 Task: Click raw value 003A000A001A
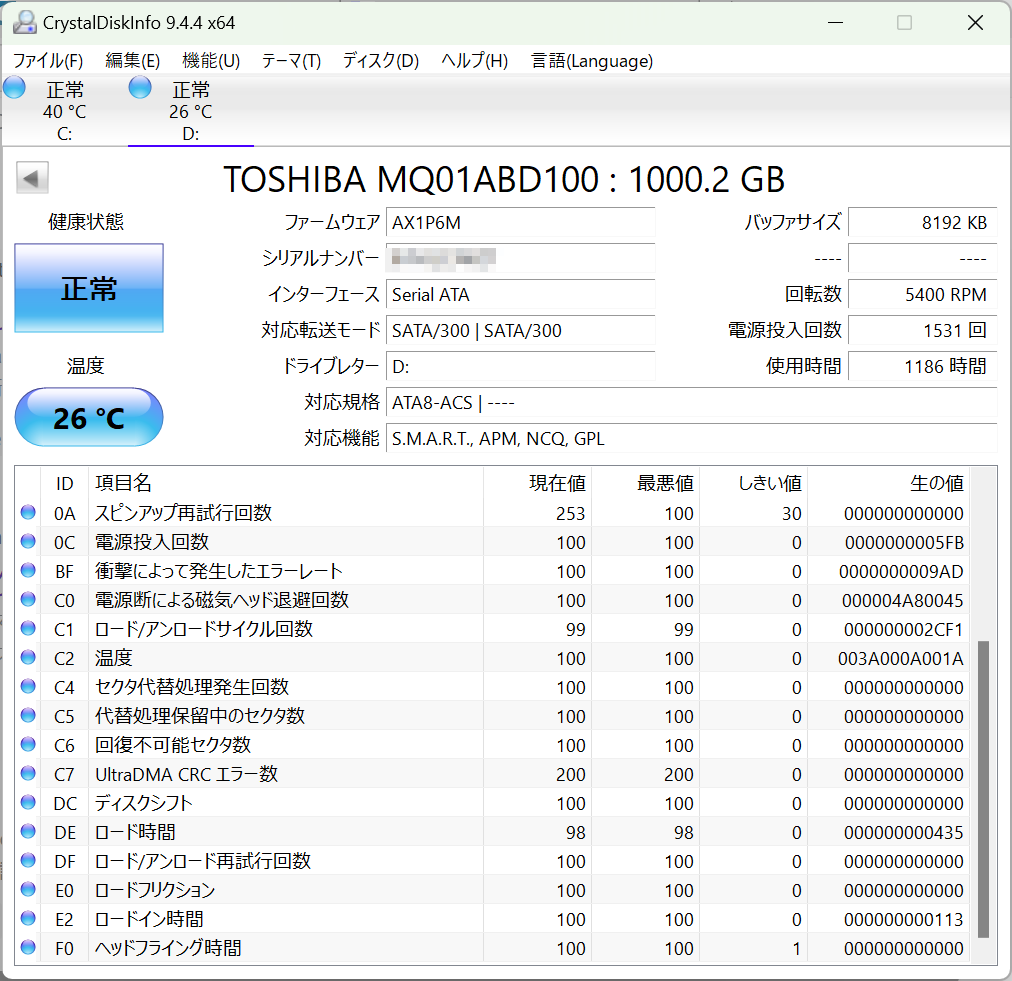[x=900, y=658]
